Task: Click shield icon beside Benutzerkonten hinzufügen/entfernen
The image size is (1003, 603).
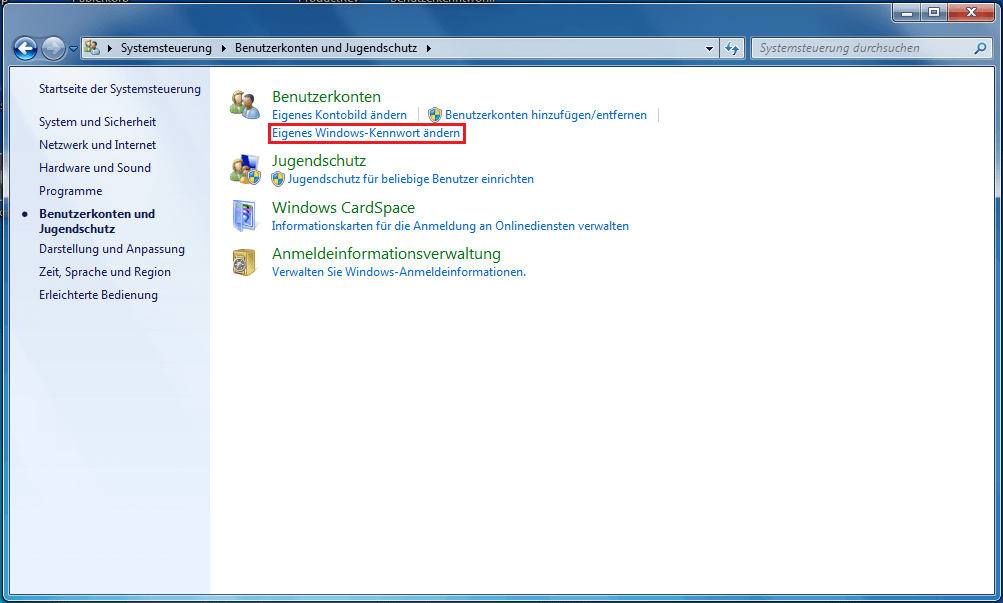Action: (x=435, y=115)
